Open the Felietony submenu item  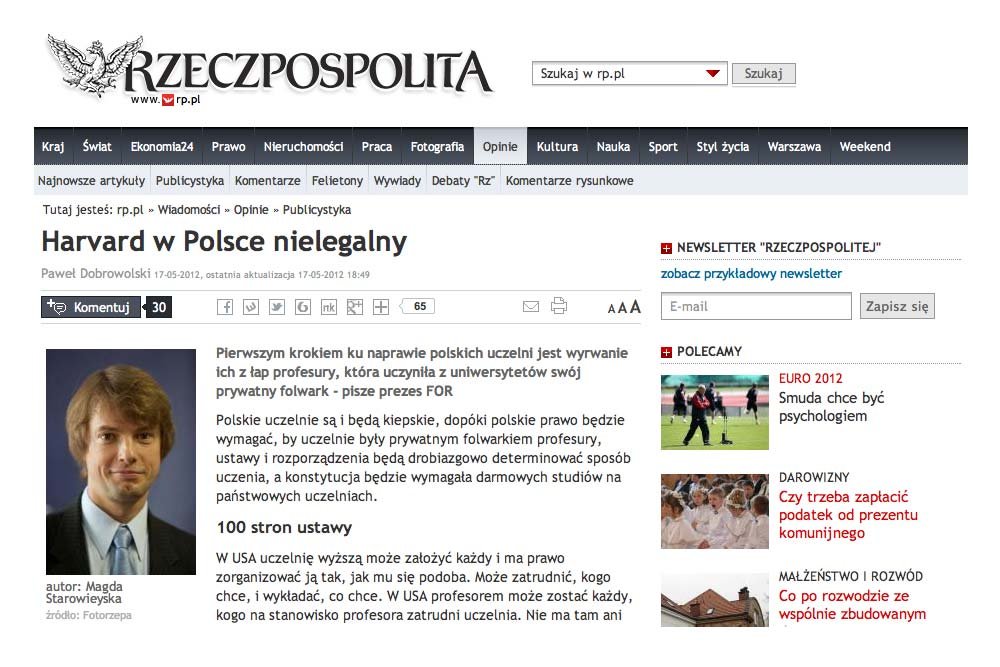[337, 181]
